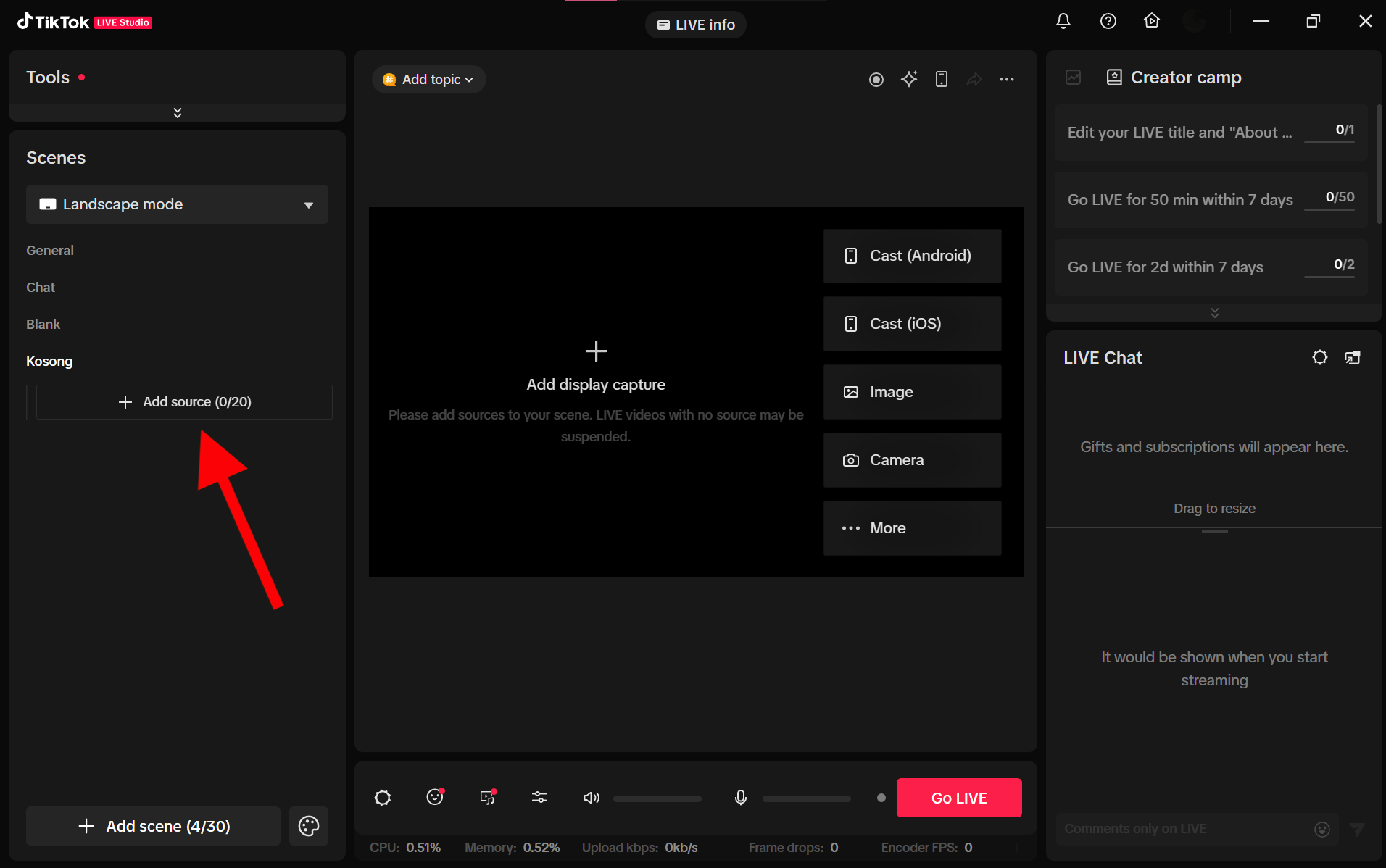Open 'Go LIVE for 50 min' task
This screenshot has width=1386, height=868.
tap(1211, 200)
